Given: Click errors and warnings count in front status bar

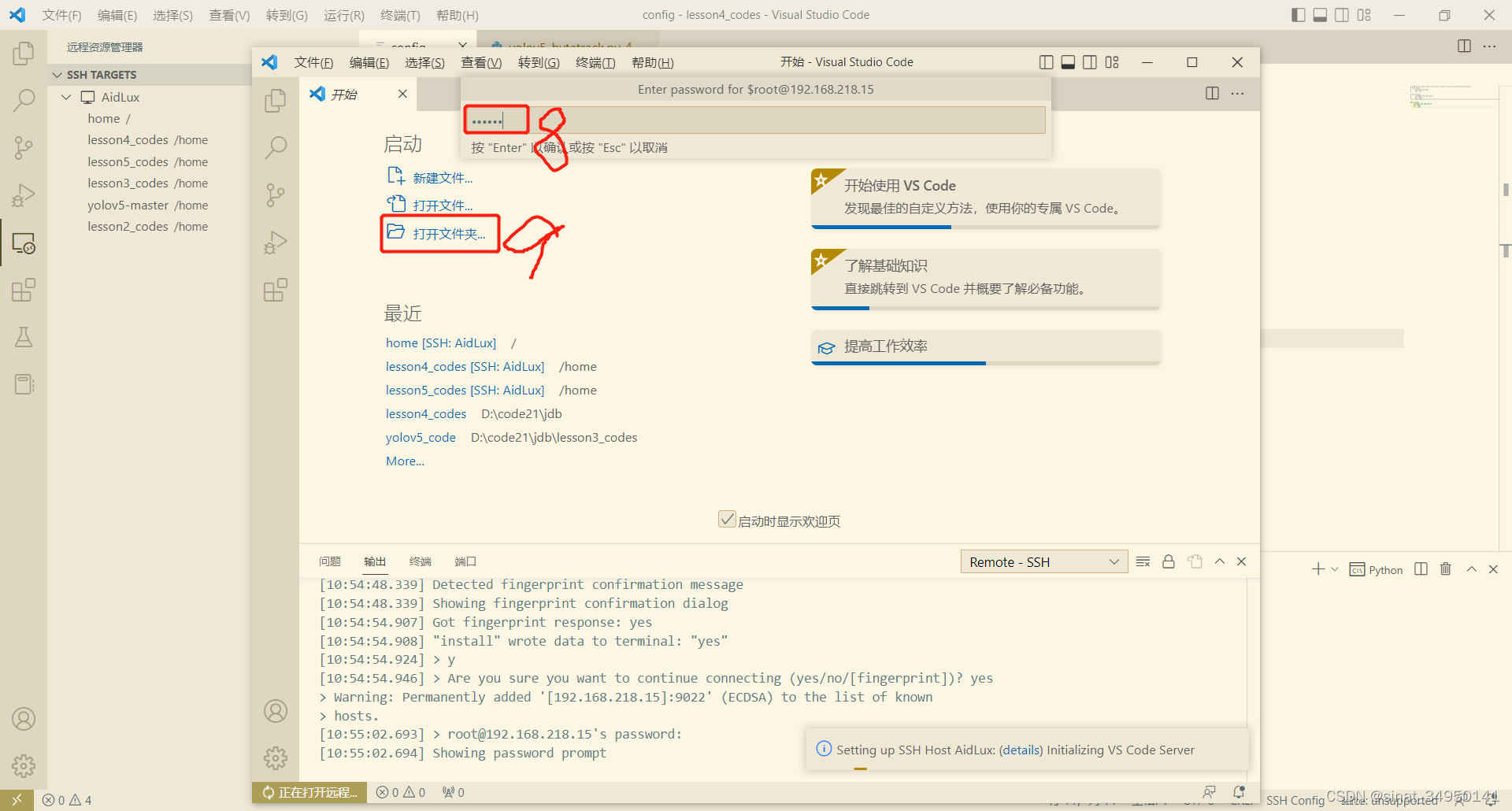Looking at the screenshot, I should coord(401,792).
